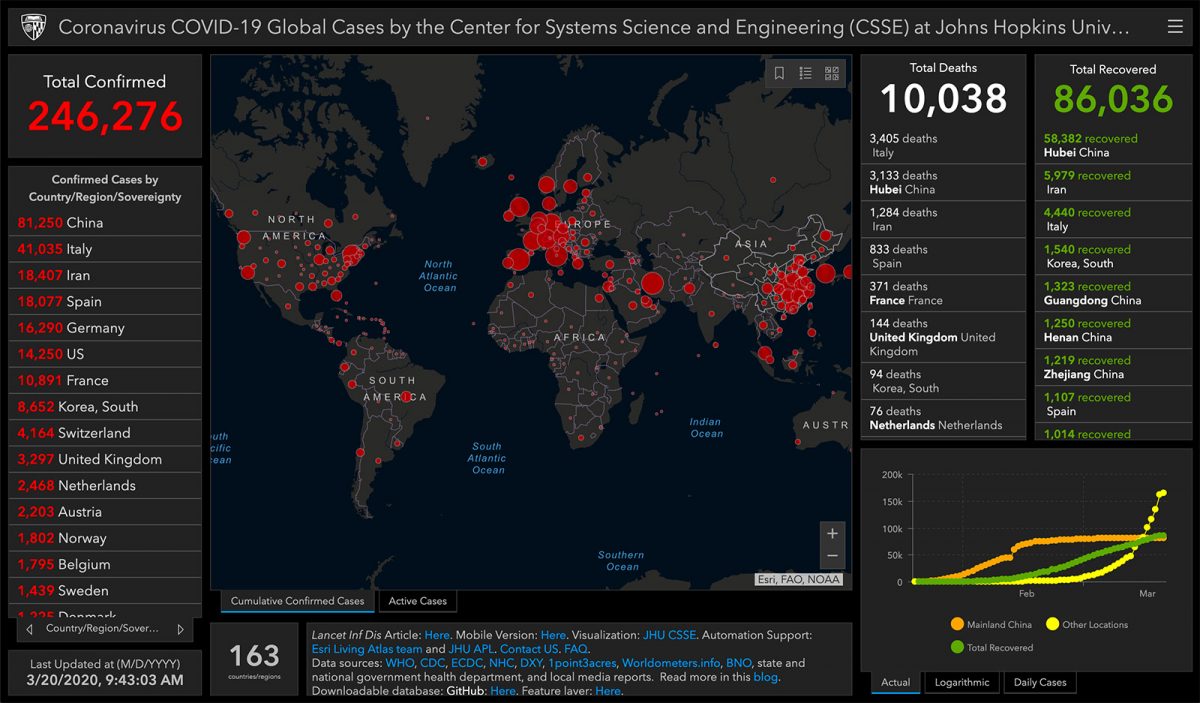
Task: Click the '163 countries/regions' counter
Action: coord(254,659)
